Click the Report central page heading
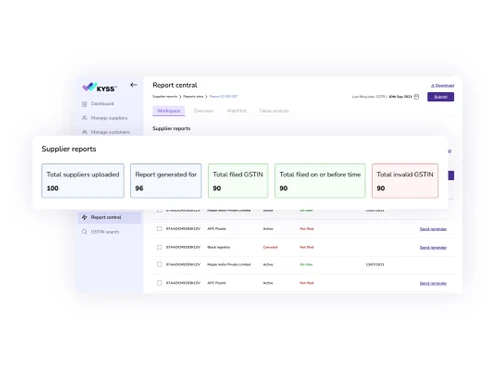This screenshot has width=500, height=375. [x=175, y=85]
